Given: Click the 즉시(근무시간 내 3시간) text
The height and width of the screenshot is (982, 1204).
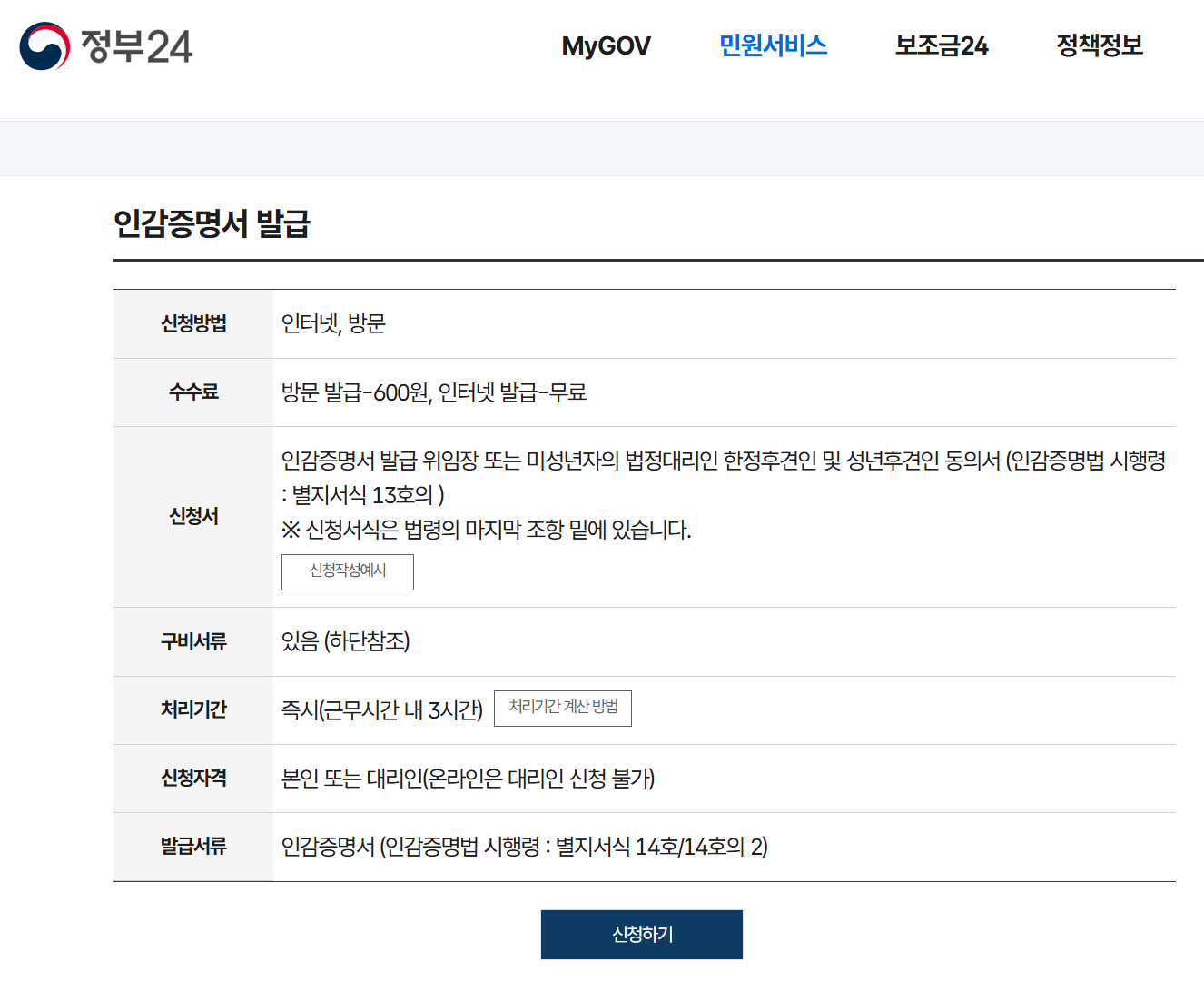Looking at the screenshot, I should [x=381, y=710].
